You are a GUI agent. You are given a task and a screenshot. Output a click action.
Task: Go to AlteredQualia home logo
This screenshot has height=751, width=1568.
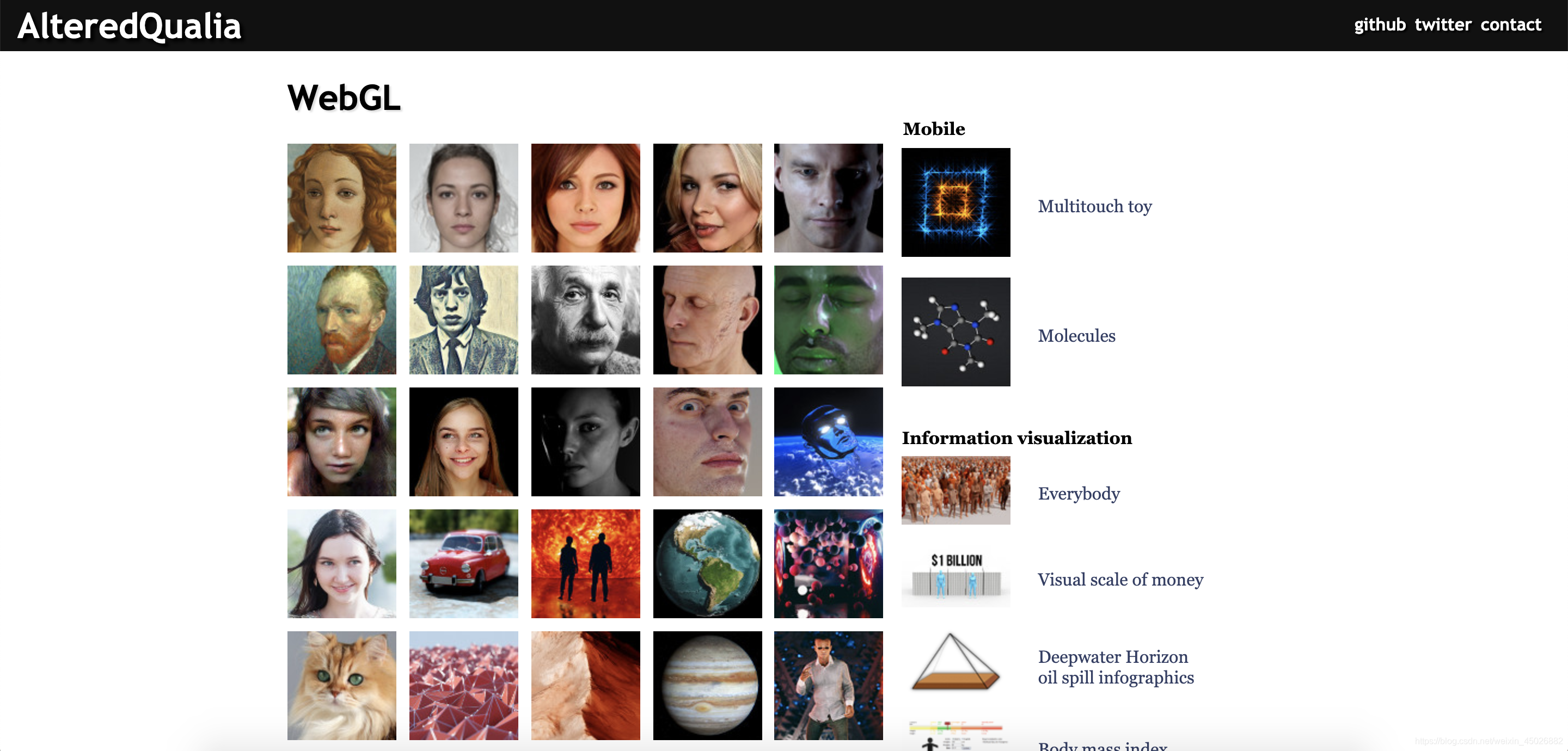point(129,26)
